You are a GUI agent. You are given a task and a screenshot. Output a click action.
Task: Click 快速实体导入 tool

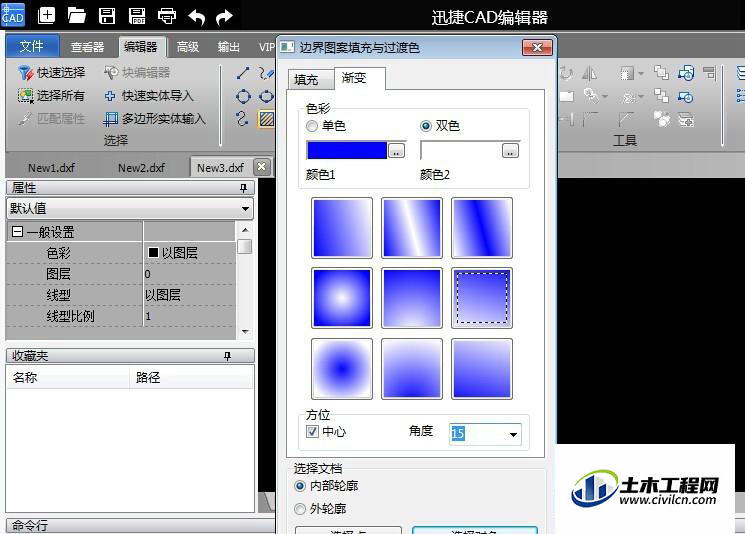pyautogui.click(x=149, y=95)
